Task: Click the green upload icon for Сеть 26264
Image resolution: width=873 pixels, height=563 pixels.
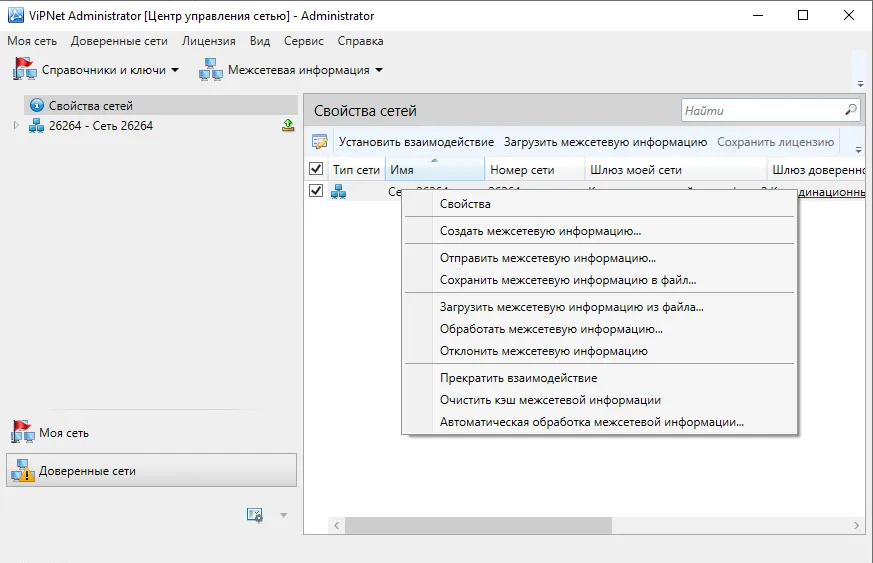Action: pyautogui.click(x=288, y=125)
